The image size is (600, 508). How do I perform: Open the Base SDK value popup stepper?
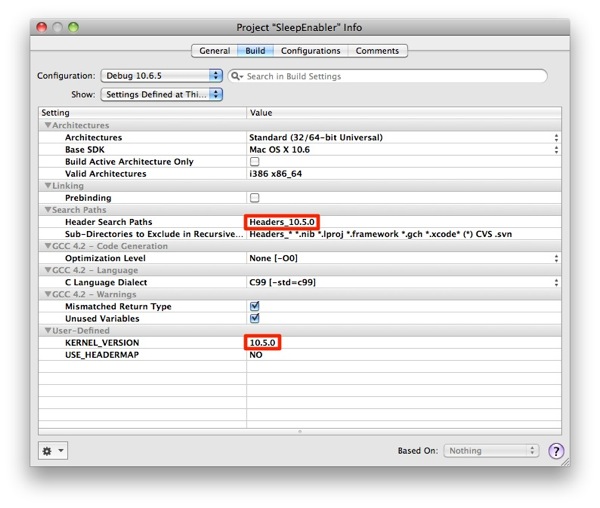(556, 150)
